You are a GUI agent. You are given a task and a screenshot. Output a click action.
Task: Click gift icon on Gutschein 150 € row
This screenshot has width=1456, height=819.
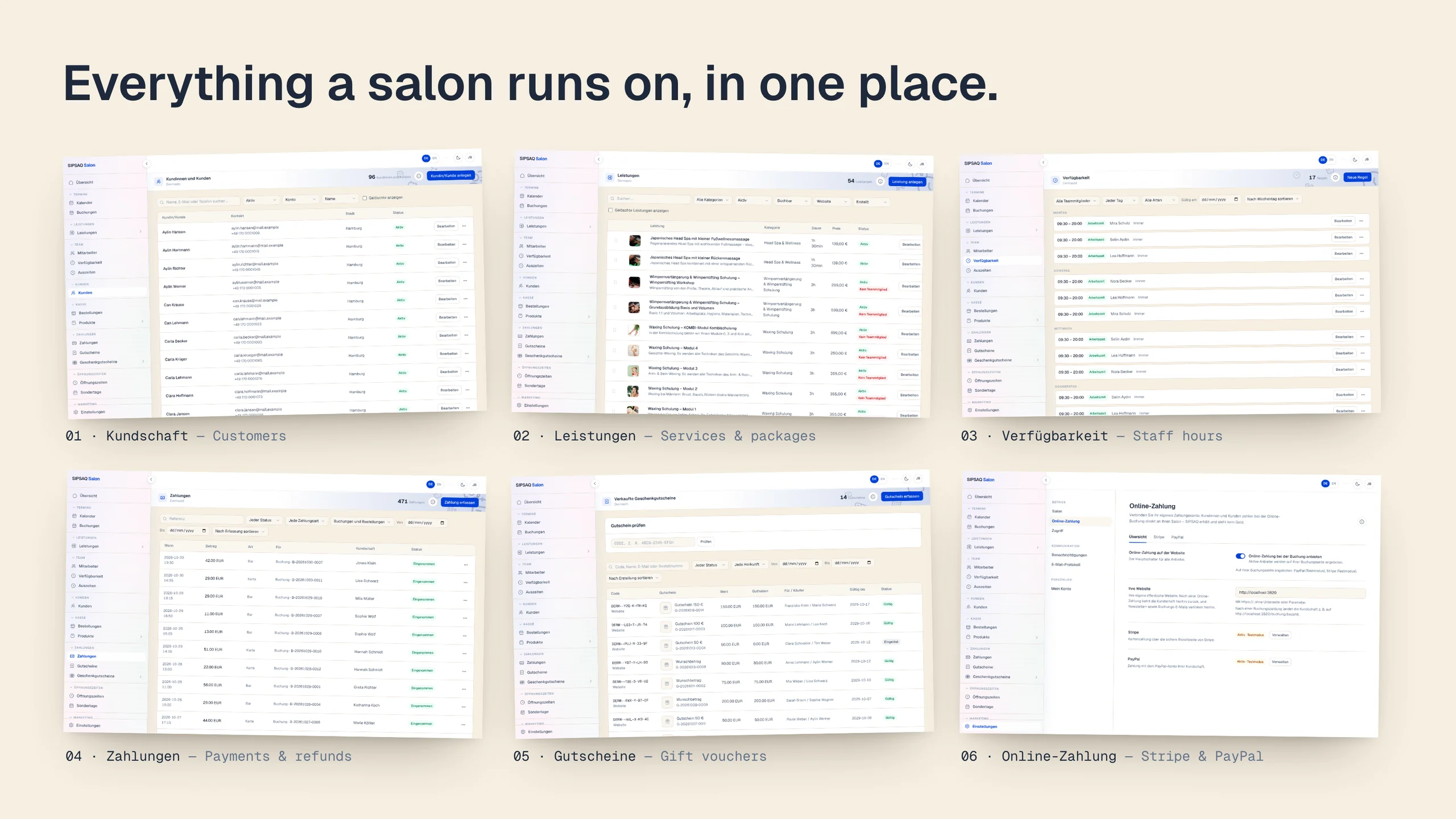click(665, 607)
